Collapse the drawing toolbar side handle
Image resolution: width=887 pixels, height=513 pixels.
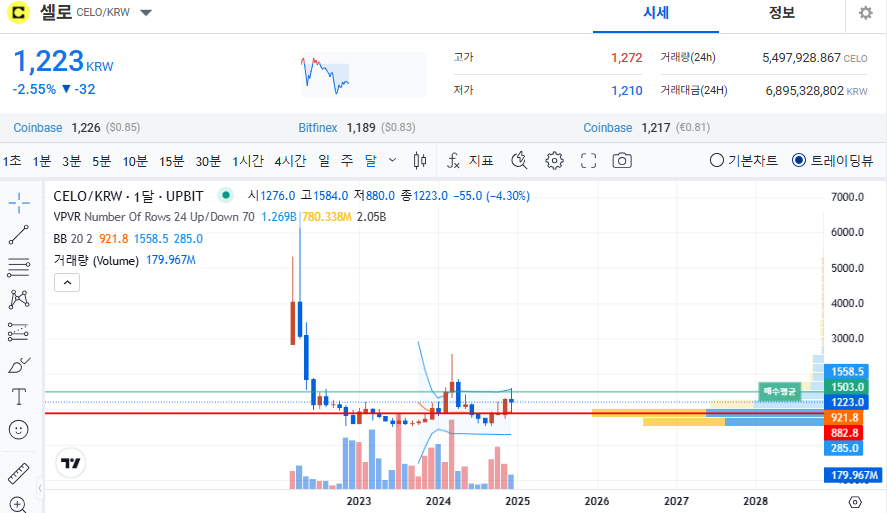pos(40,488)
